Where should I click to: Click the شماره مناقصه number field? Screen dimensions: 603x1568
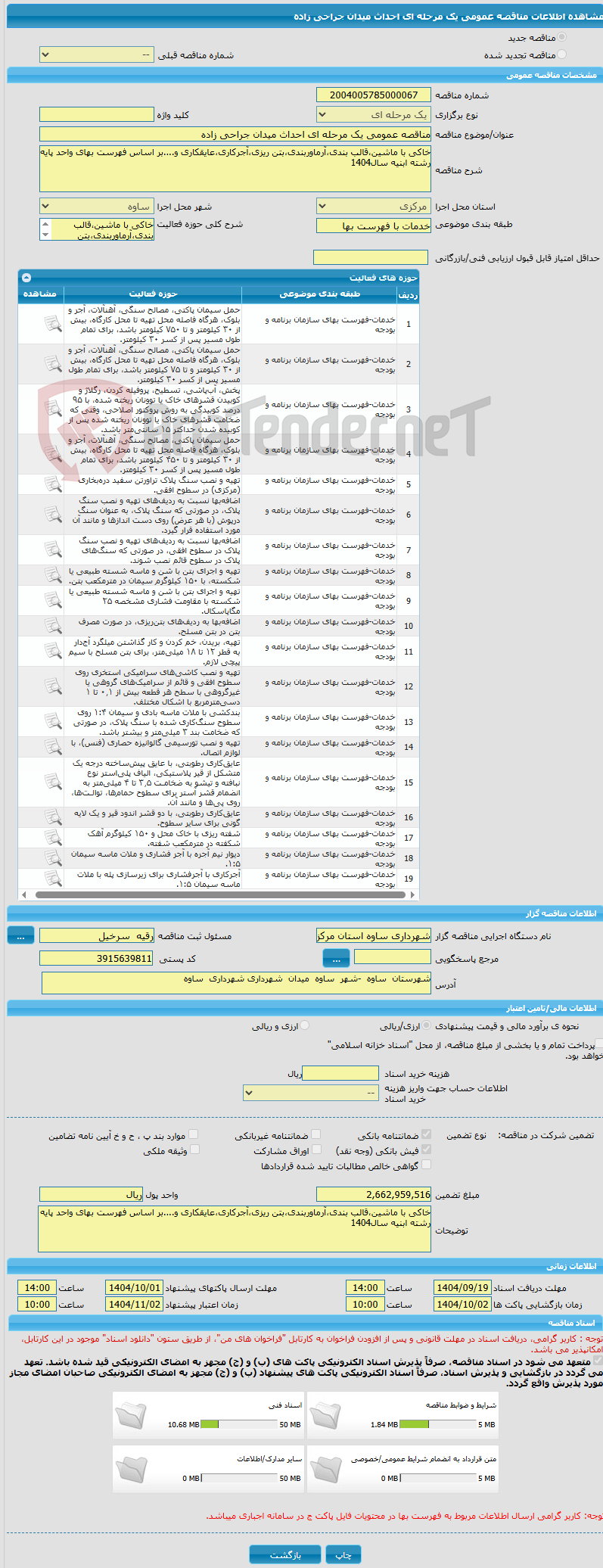pyautogui.click(x=374, y=95)
